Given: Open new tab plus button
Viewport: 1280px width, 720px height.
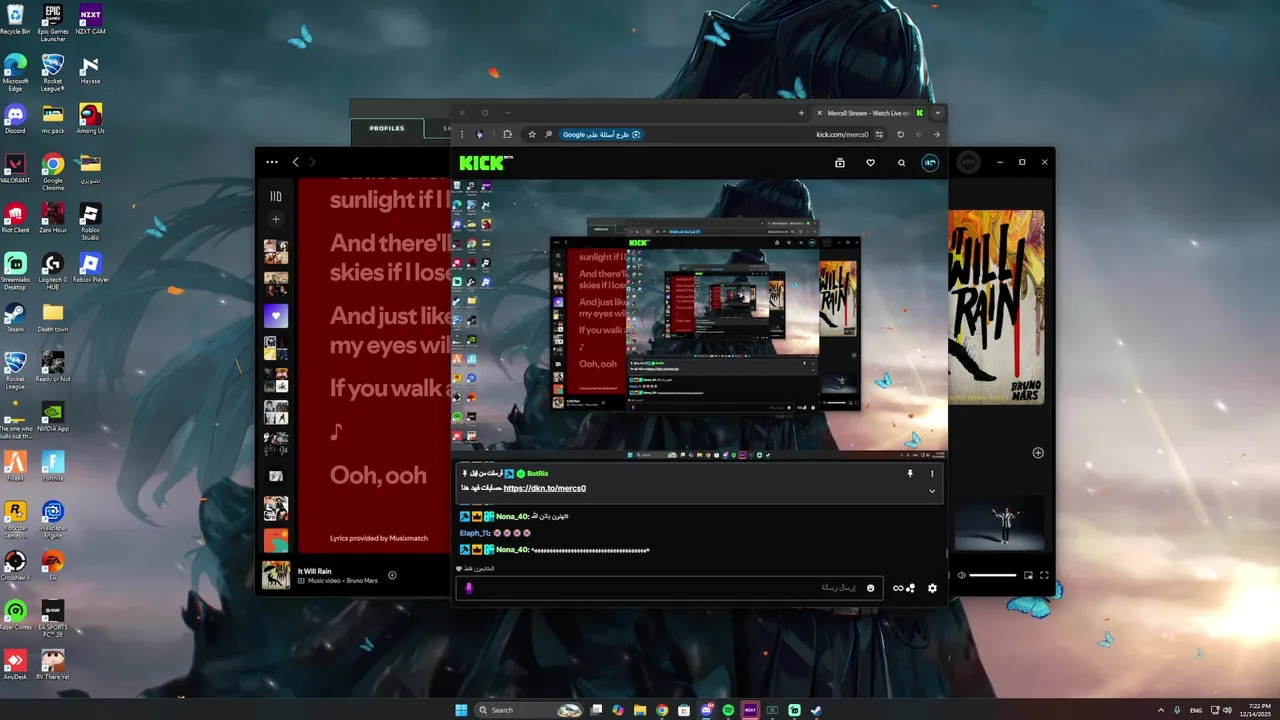Looking at the screenshot, I should pyautogui.click(x=801, y=113).
